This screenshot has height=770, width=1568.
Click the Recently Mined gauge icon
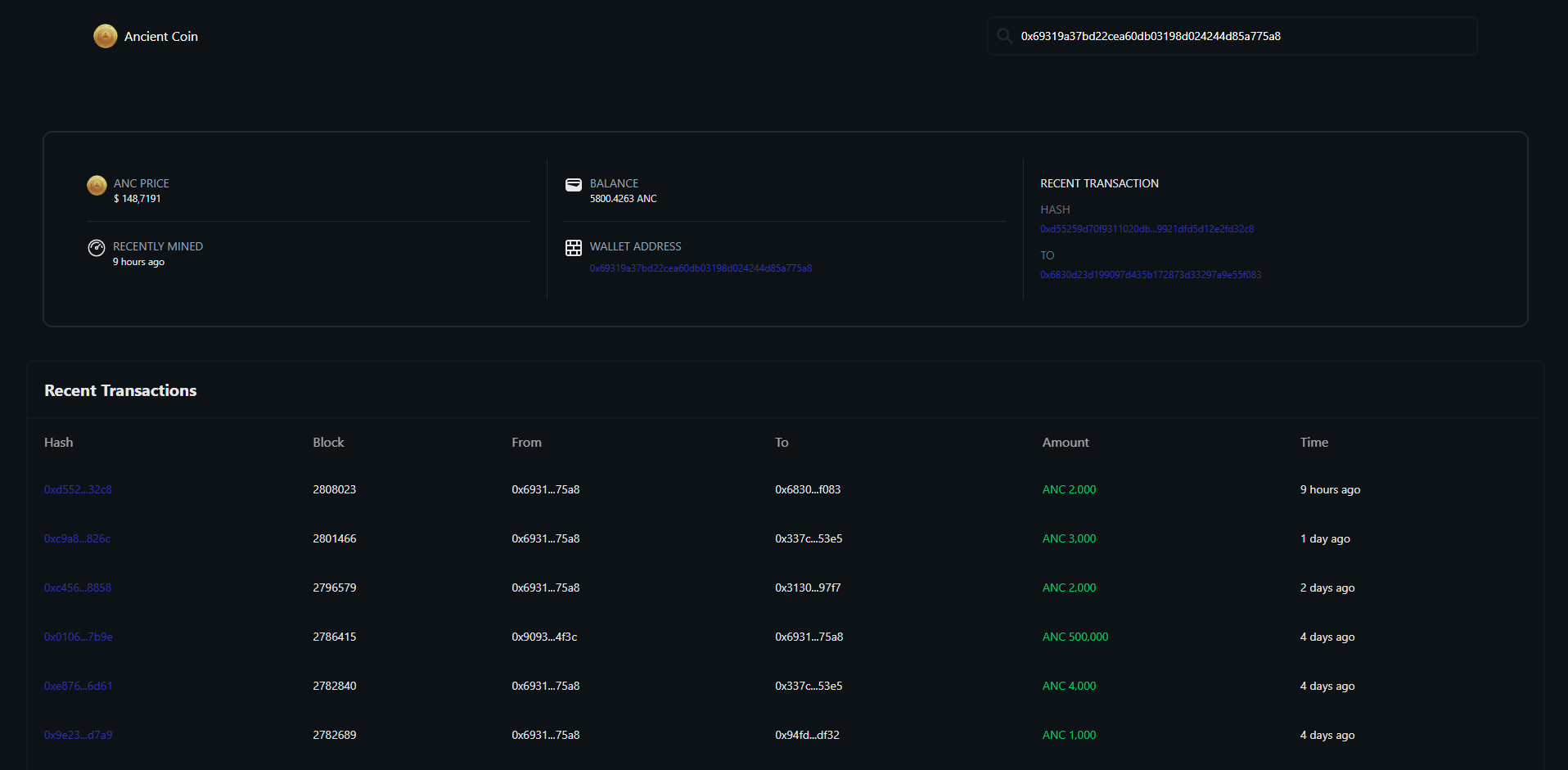tap(97, 248)
